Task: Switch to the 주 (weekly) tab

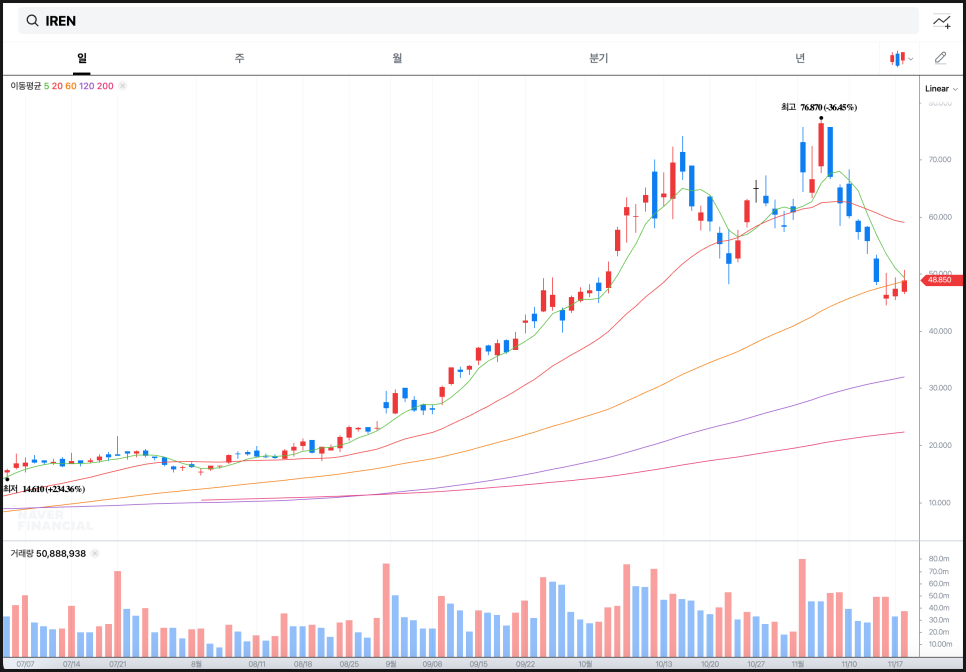Action: click(x=240, y=58)
